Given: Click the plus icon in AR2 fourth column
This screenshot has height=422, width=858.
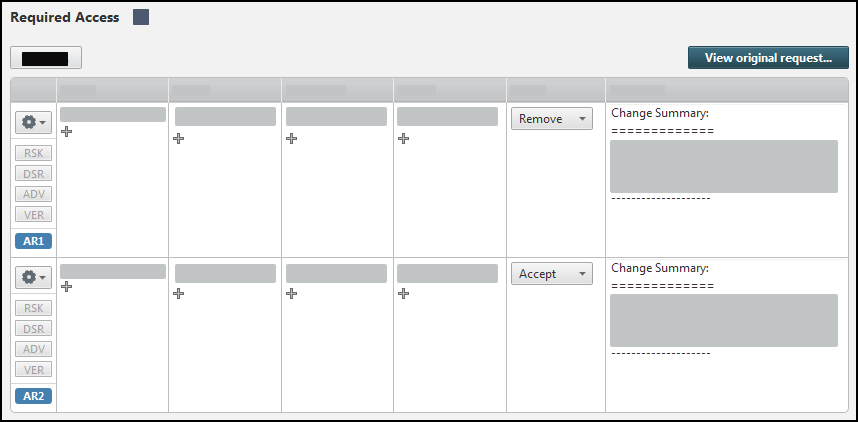Looking at the screenshot, I should 403,293.
